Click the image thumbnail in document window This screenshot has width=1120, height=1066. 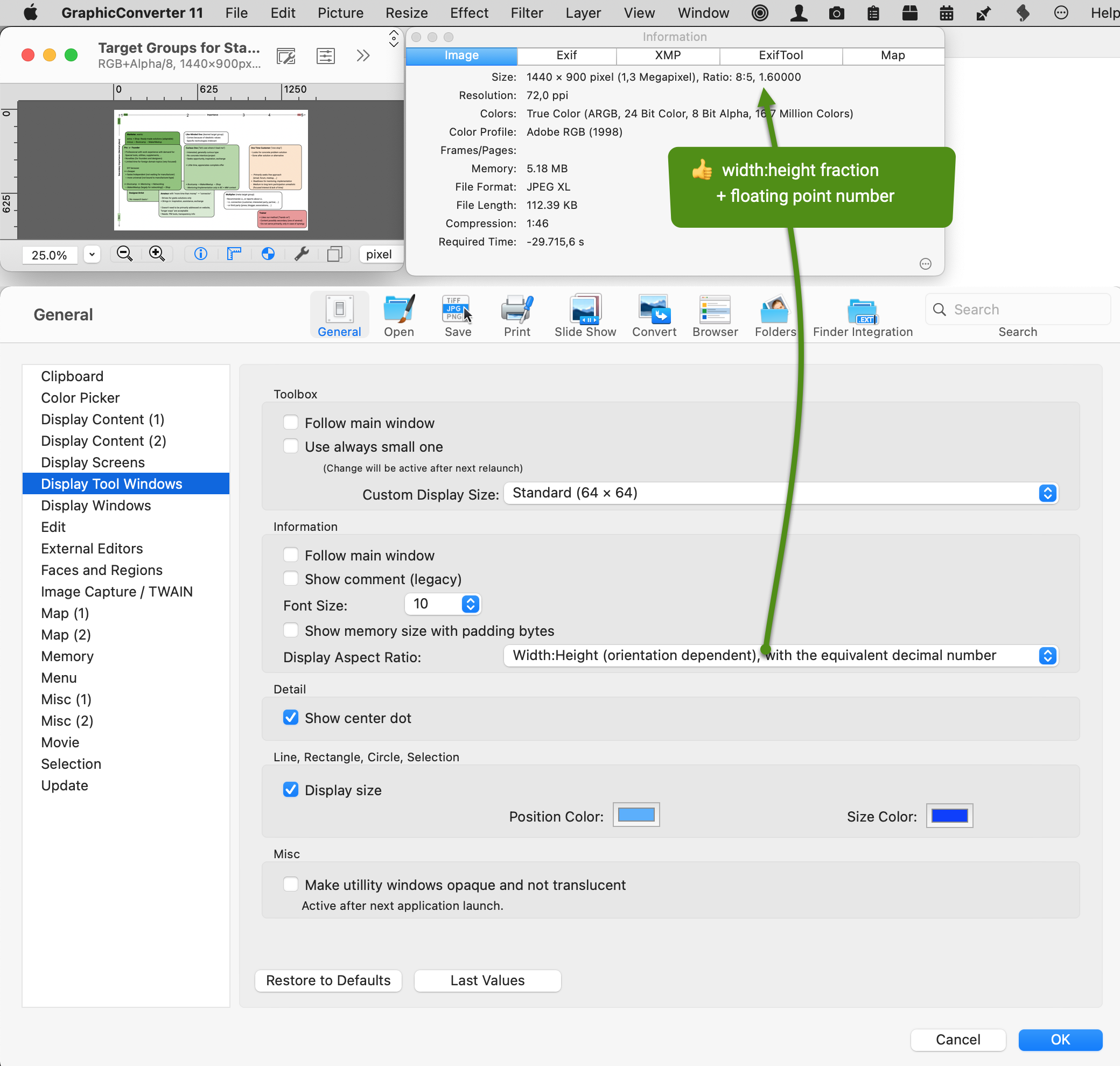(211, 170)
